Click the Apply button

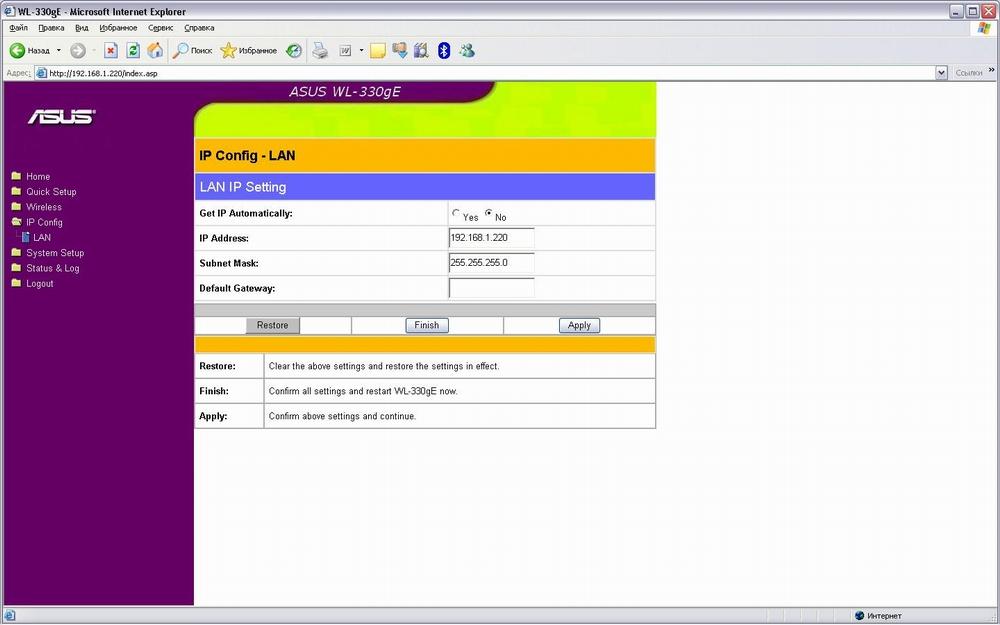coord(579,325)
